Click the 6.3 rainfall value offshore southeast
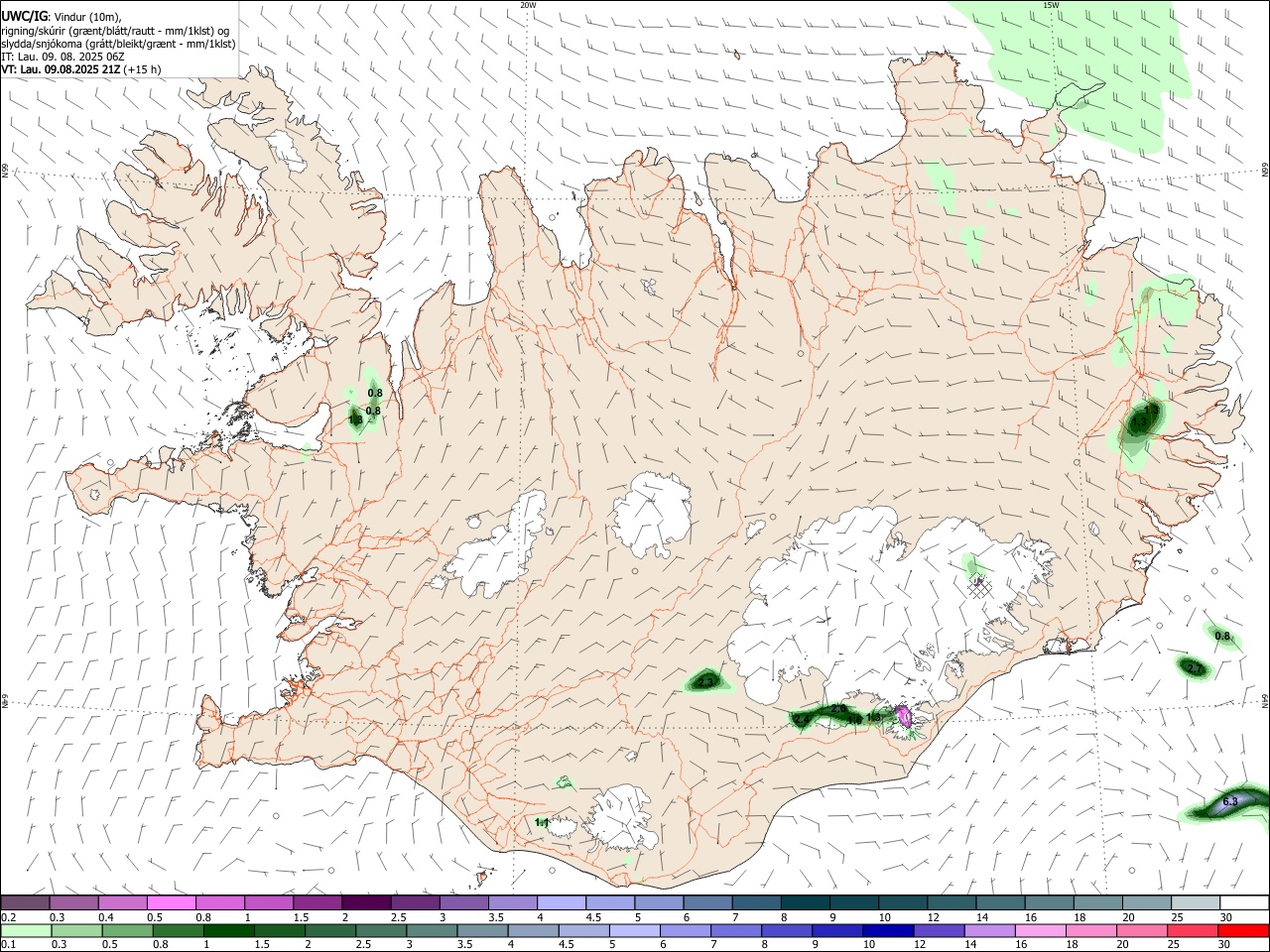This screenshot has width=1270, height=952. pyautogui.click(x=1230, y=801)
